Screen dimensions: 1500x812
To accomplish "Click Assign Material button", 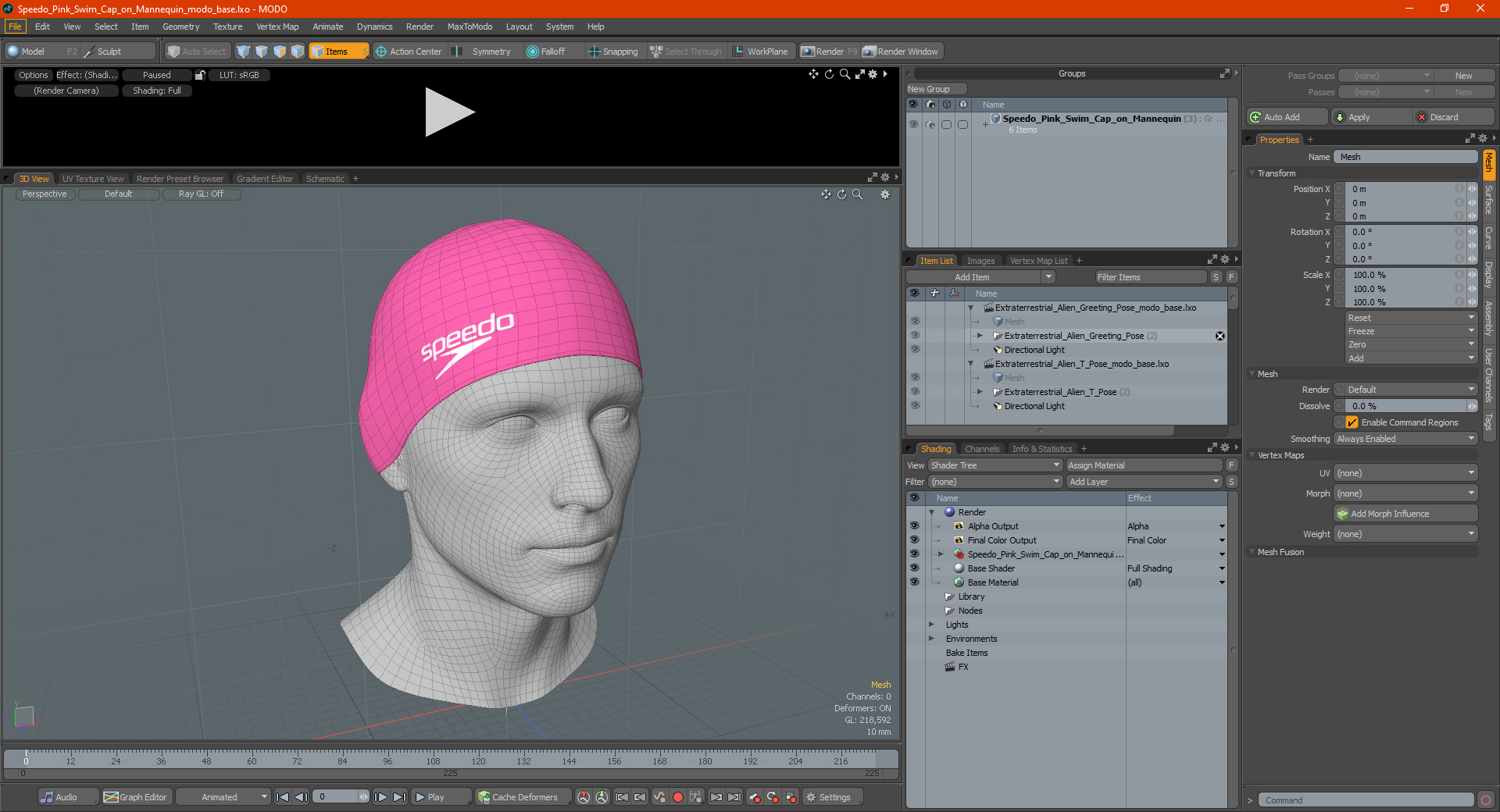I will pos(1144,465).
